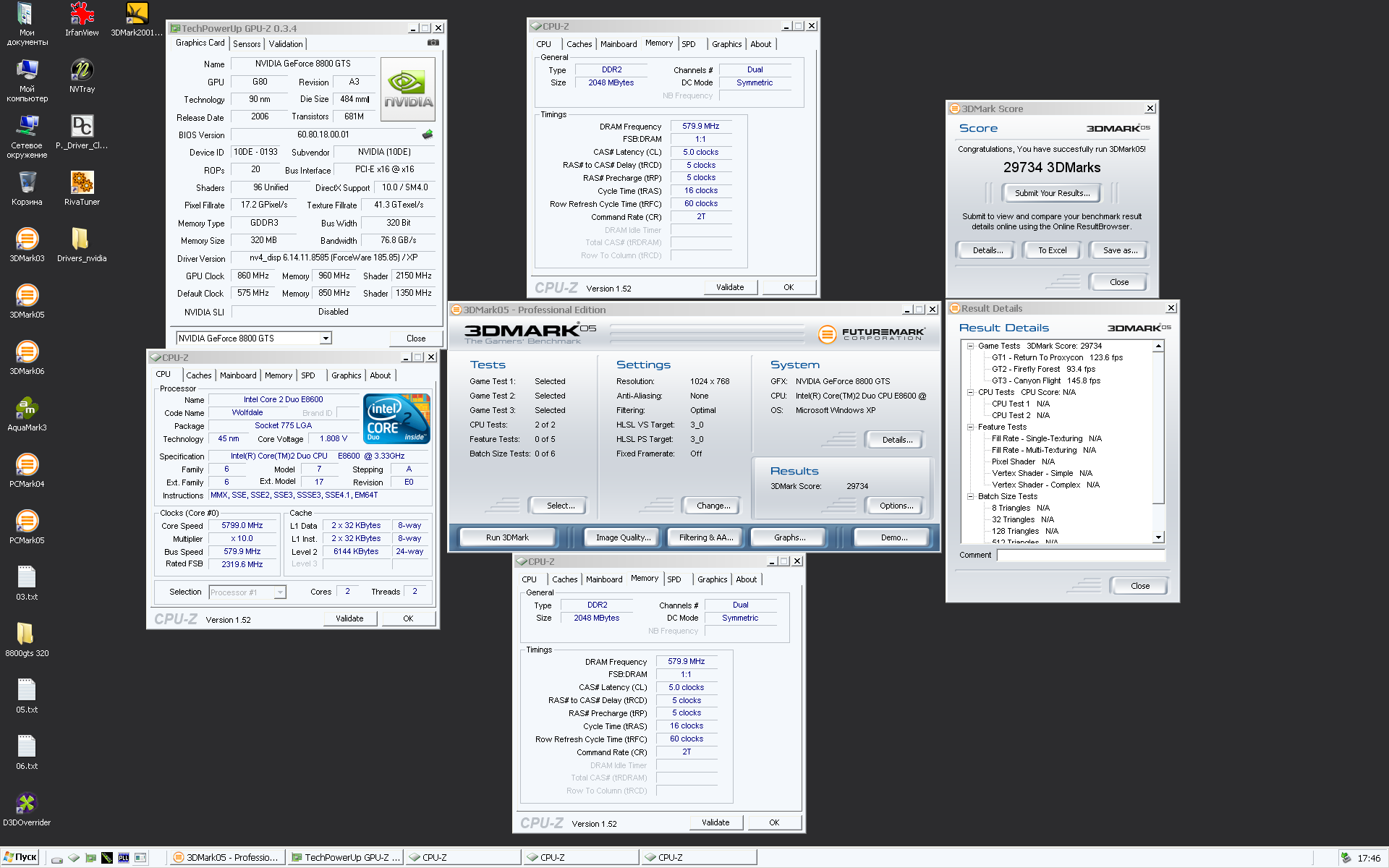Image resolution: width=1389 pixels, height=868 pixels.
Task: Click Run 3DMark button
Action: [507, 537]
